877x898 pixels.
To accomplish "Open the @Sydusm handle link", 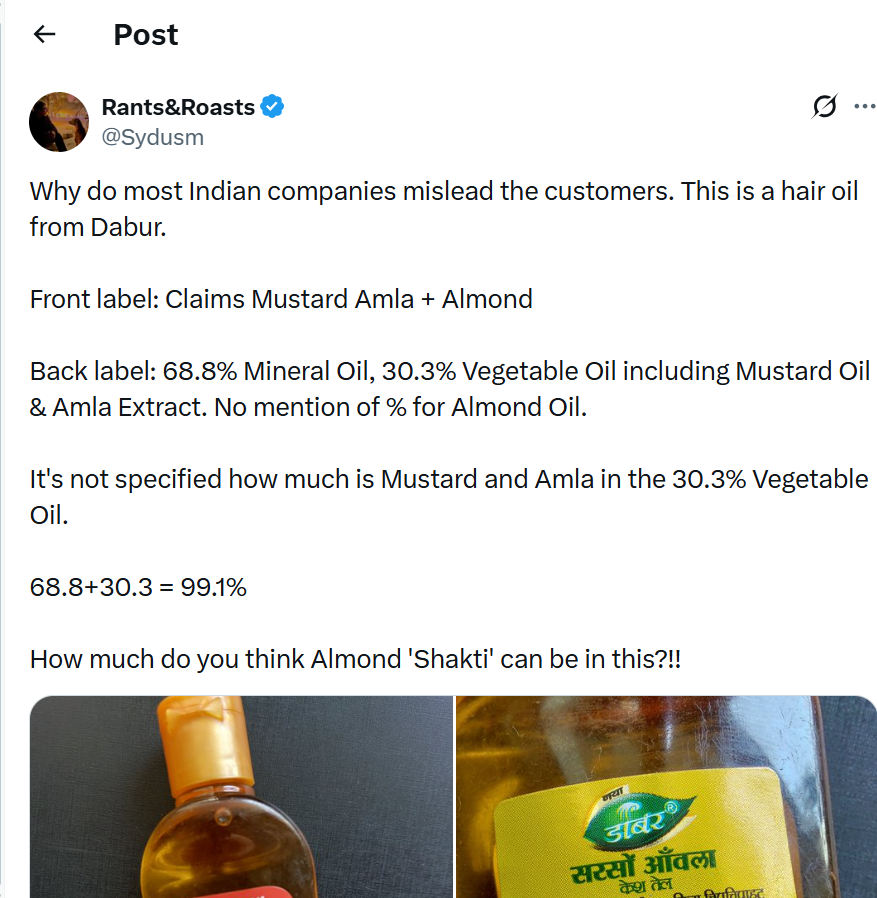I will coord(153,137).
